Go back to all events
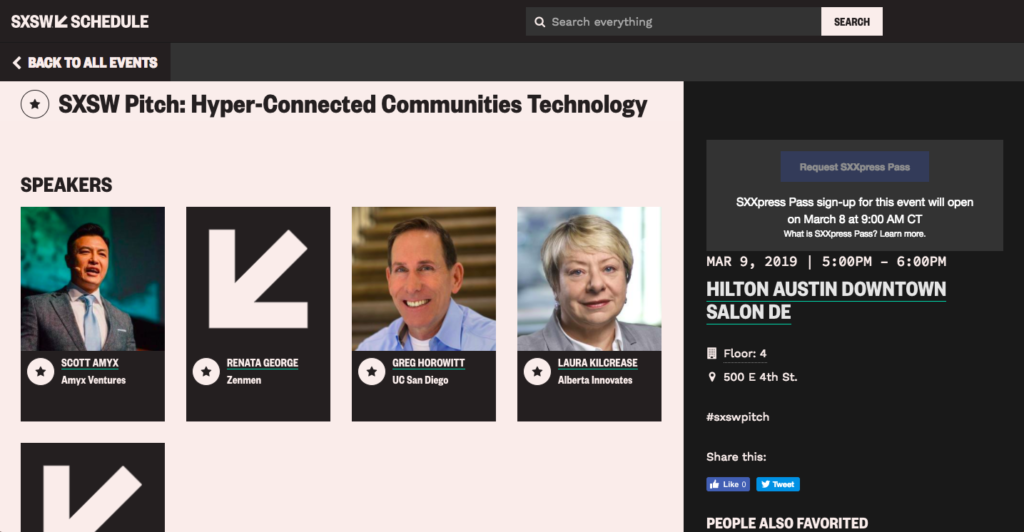The height and width of the screenshot is (532, 1024). coord(85,63)
